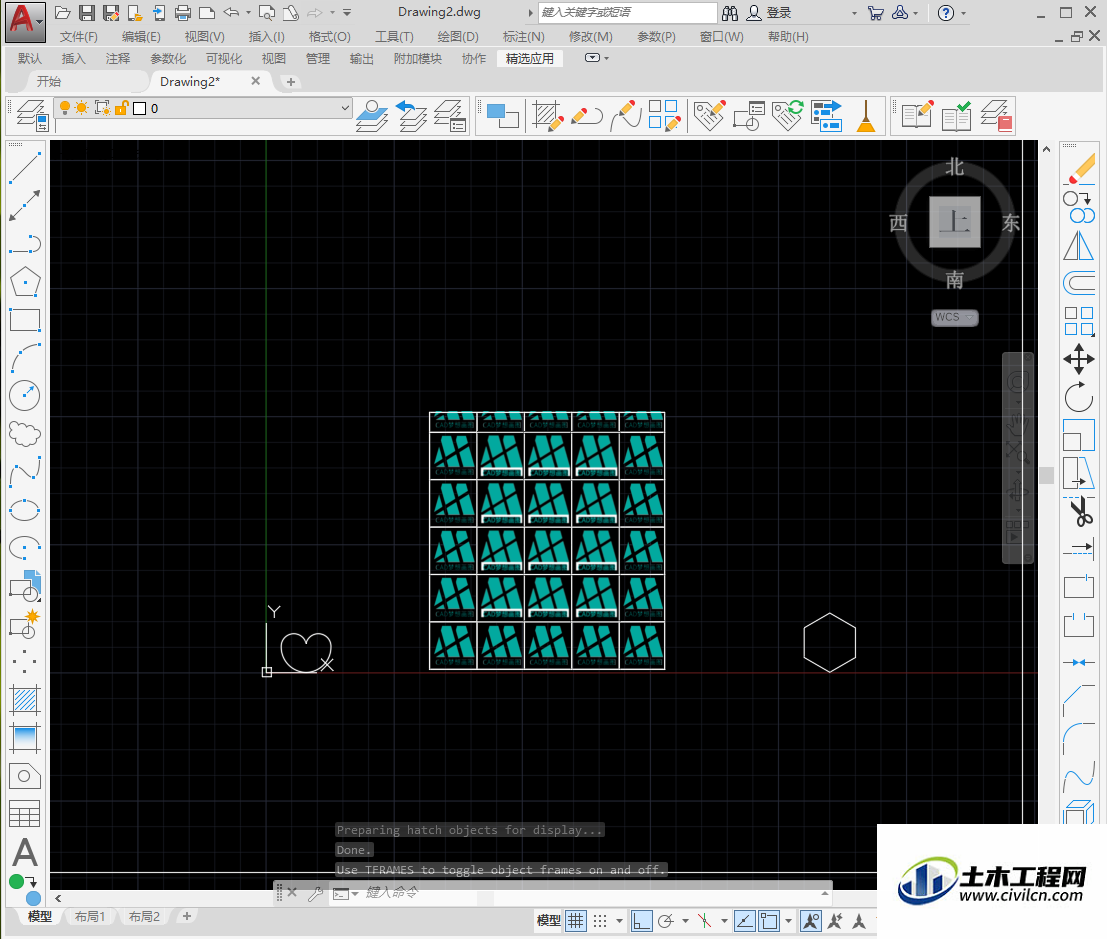
Task: Click the hexagon shape in drawing area
Action: pos(830,642)
